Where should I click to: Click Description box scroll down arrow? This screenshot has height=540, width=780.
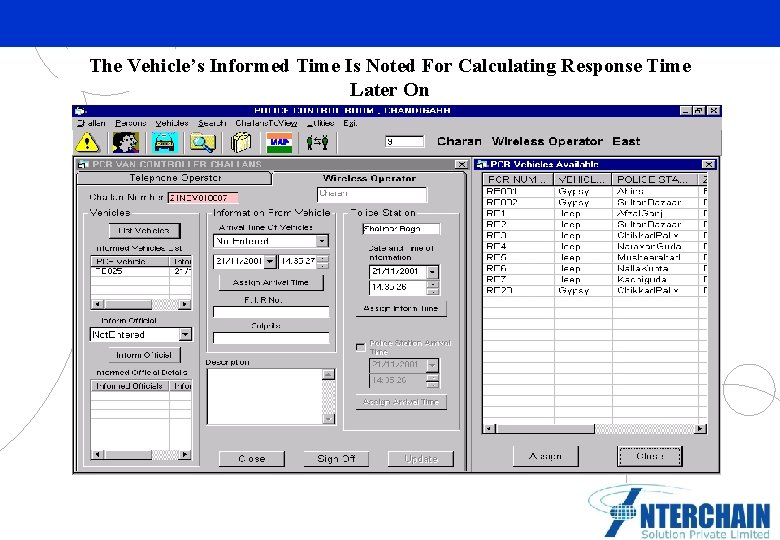328,419
